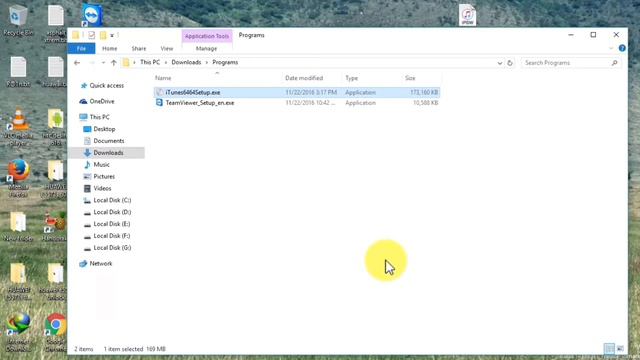Click the TeamViewer setup file icon
Viewport: 640px width, 360px height.
(159, 103)
